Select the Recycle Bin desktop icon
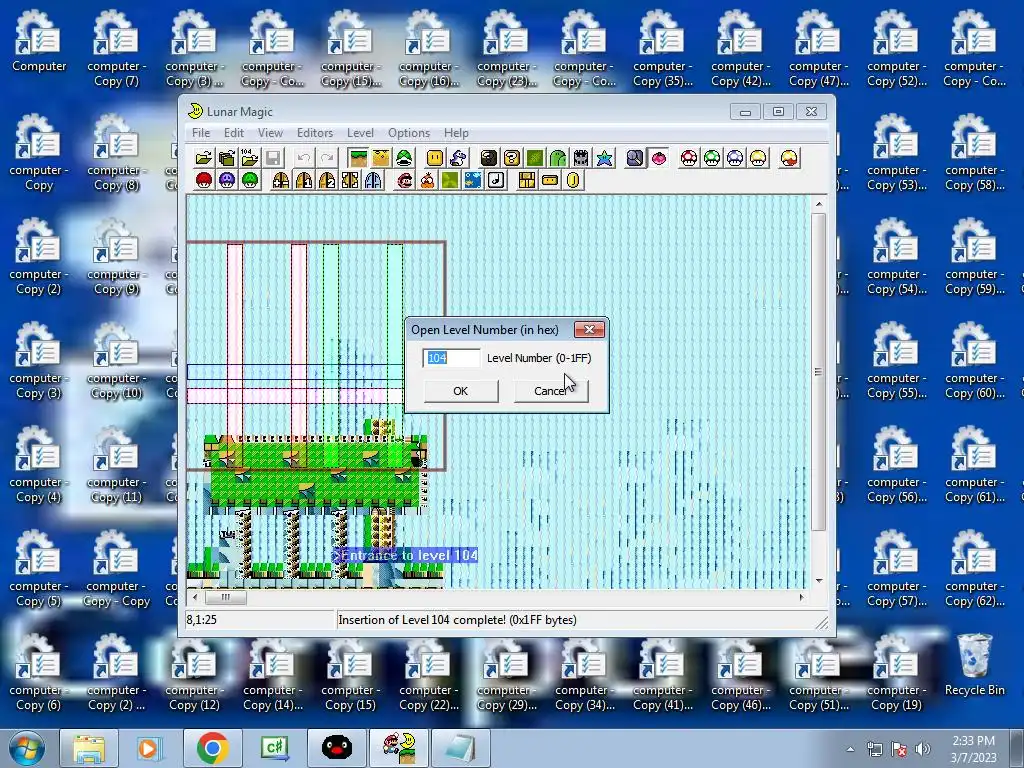1024x768 pixels. [974, 665]
